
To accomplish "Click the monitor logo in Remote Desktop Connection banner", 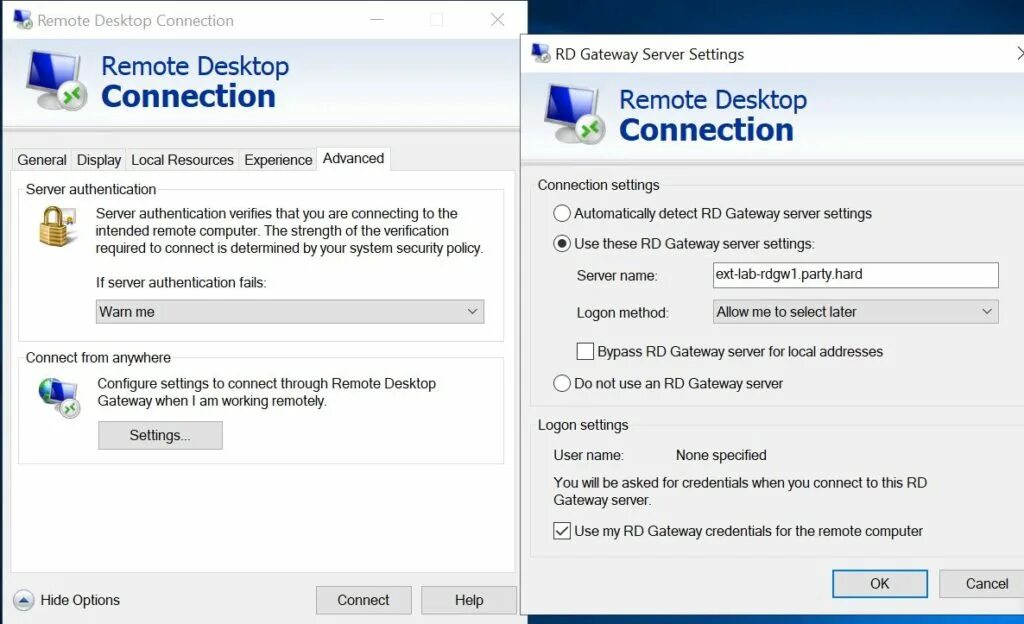I will pyautogui.click(x=56, y=81).
